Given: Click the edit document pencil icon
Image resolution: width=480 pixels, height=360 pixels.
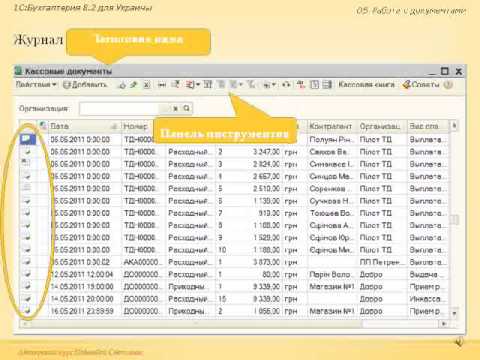Looking at the screenshot, I should (x=134, y=85).
